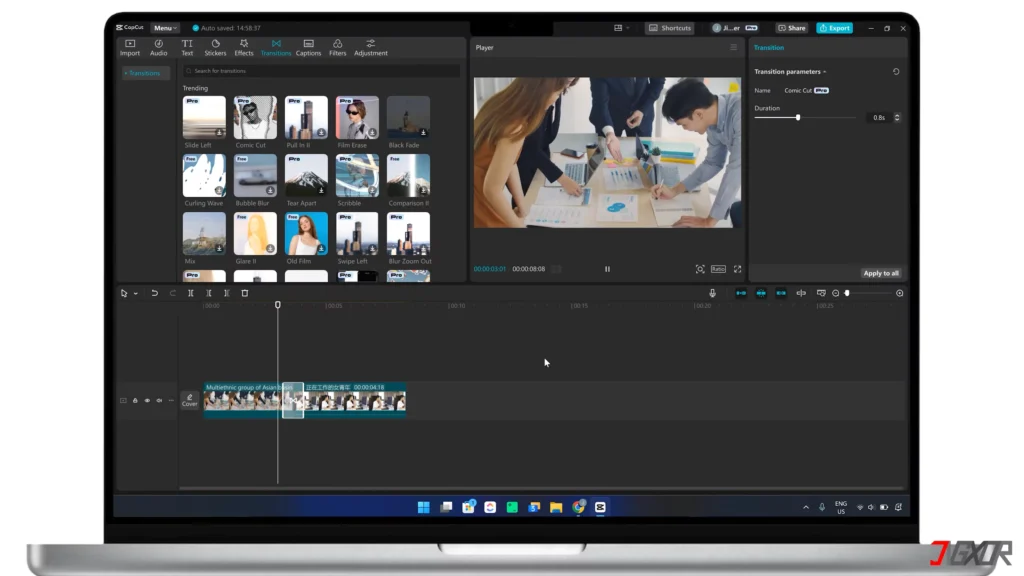Screen dimensions: 1024x576
Task: Export the video project
Action: [x=835, y=28]
